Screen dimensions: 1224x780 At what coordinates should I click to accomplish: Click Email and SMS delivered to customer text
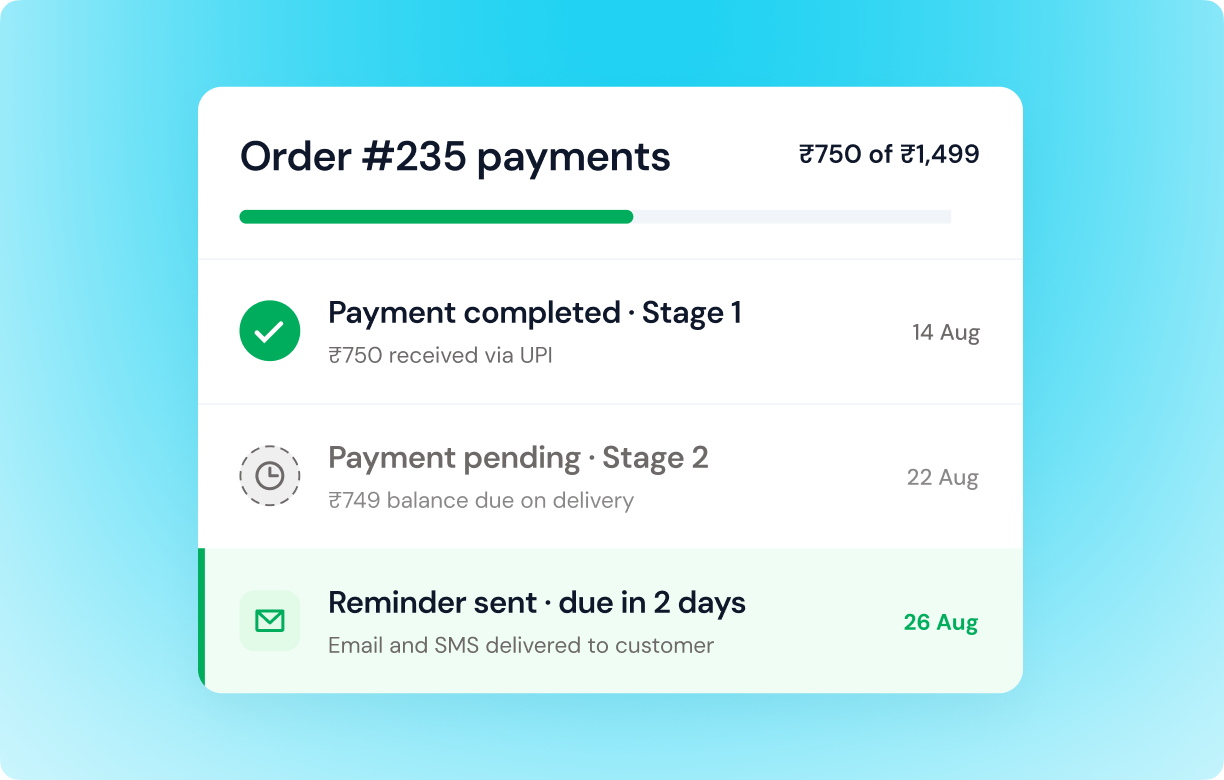point(521,645)
